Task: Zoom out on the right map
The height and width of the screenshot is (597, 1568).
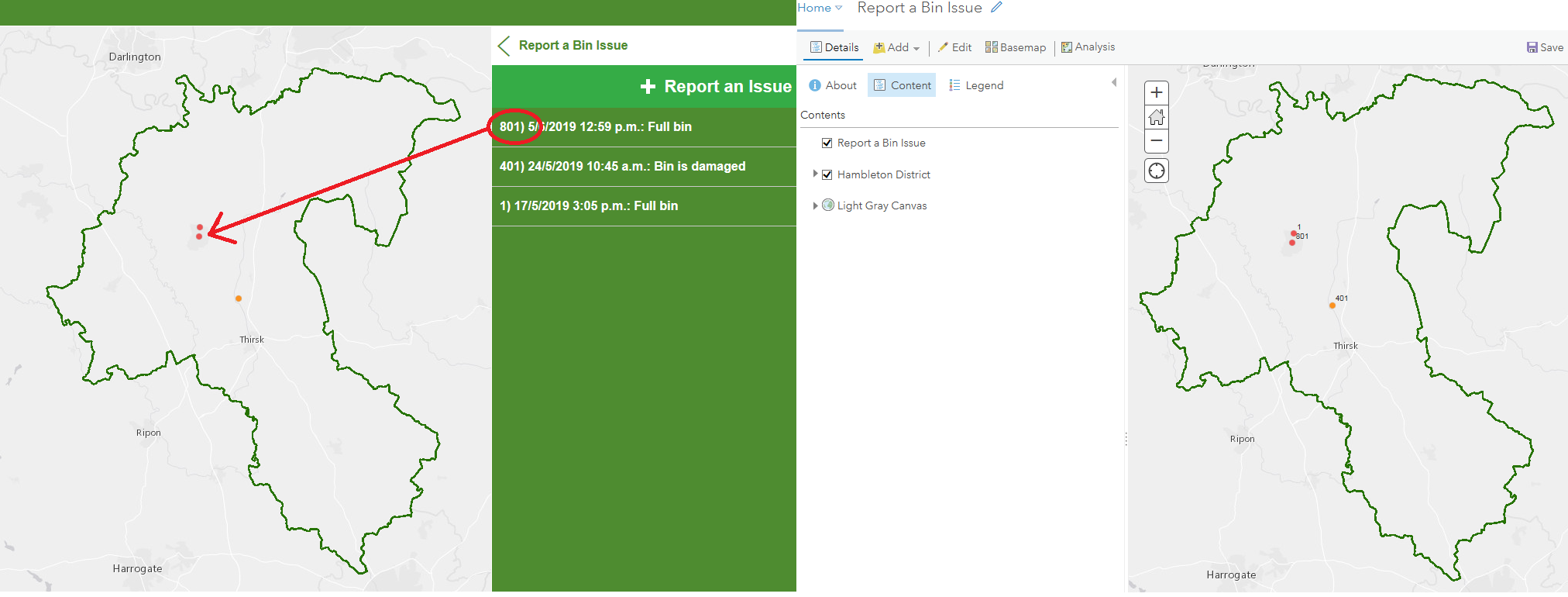Action: point(1157,141)
